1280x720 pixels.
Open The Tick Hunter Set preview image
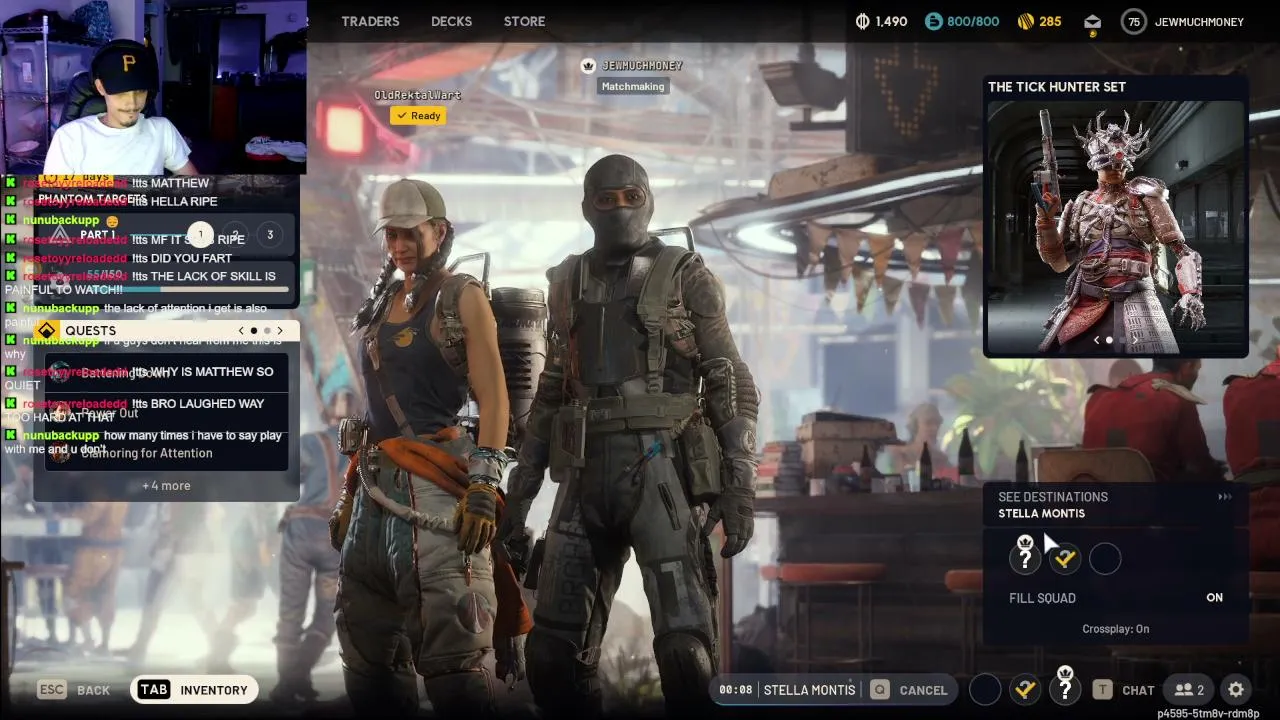coord(1116,227)
